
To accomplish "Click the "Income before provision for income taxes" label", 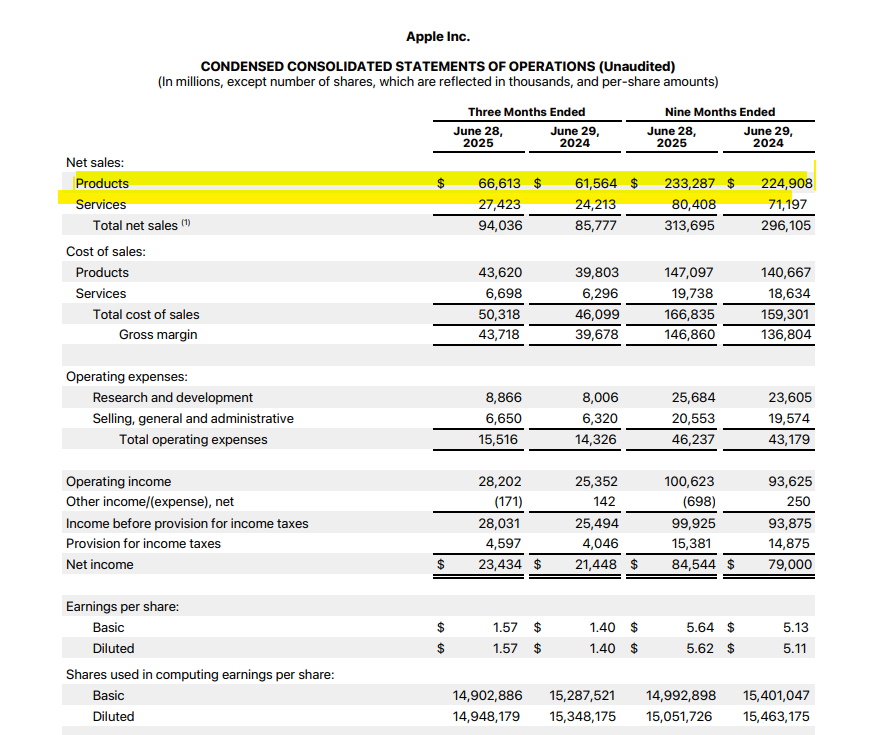I will (x=187, y=524).
